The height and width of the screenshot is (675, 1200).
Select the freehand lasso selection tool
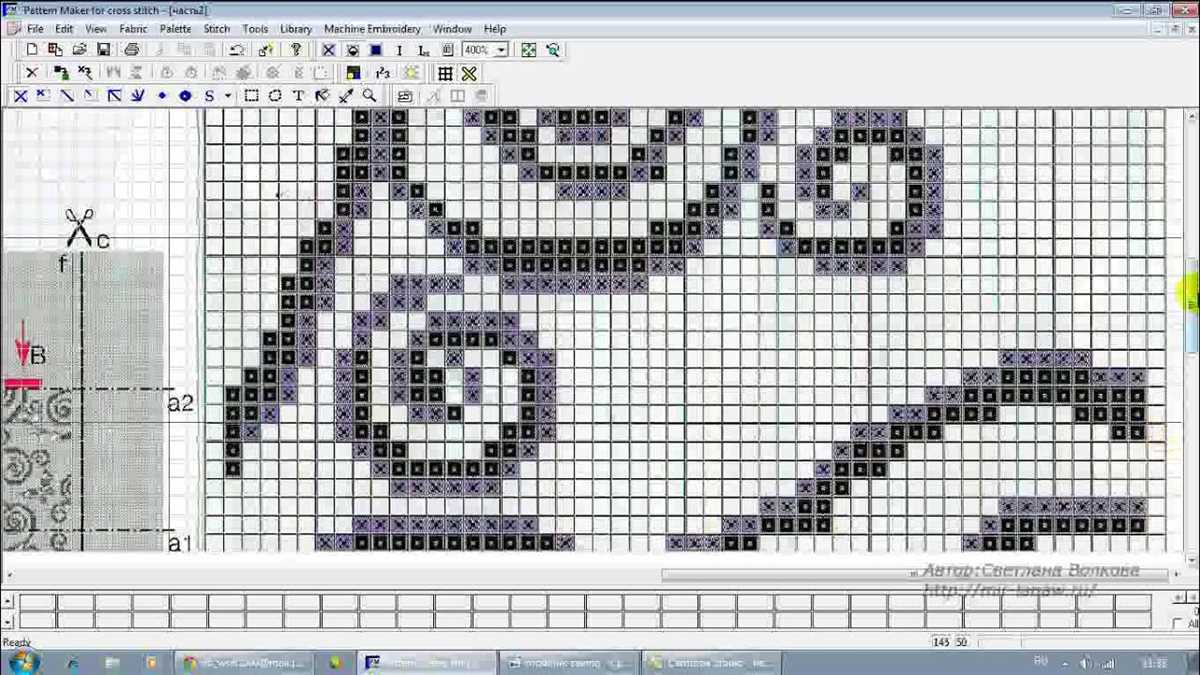tap(275, 96)
